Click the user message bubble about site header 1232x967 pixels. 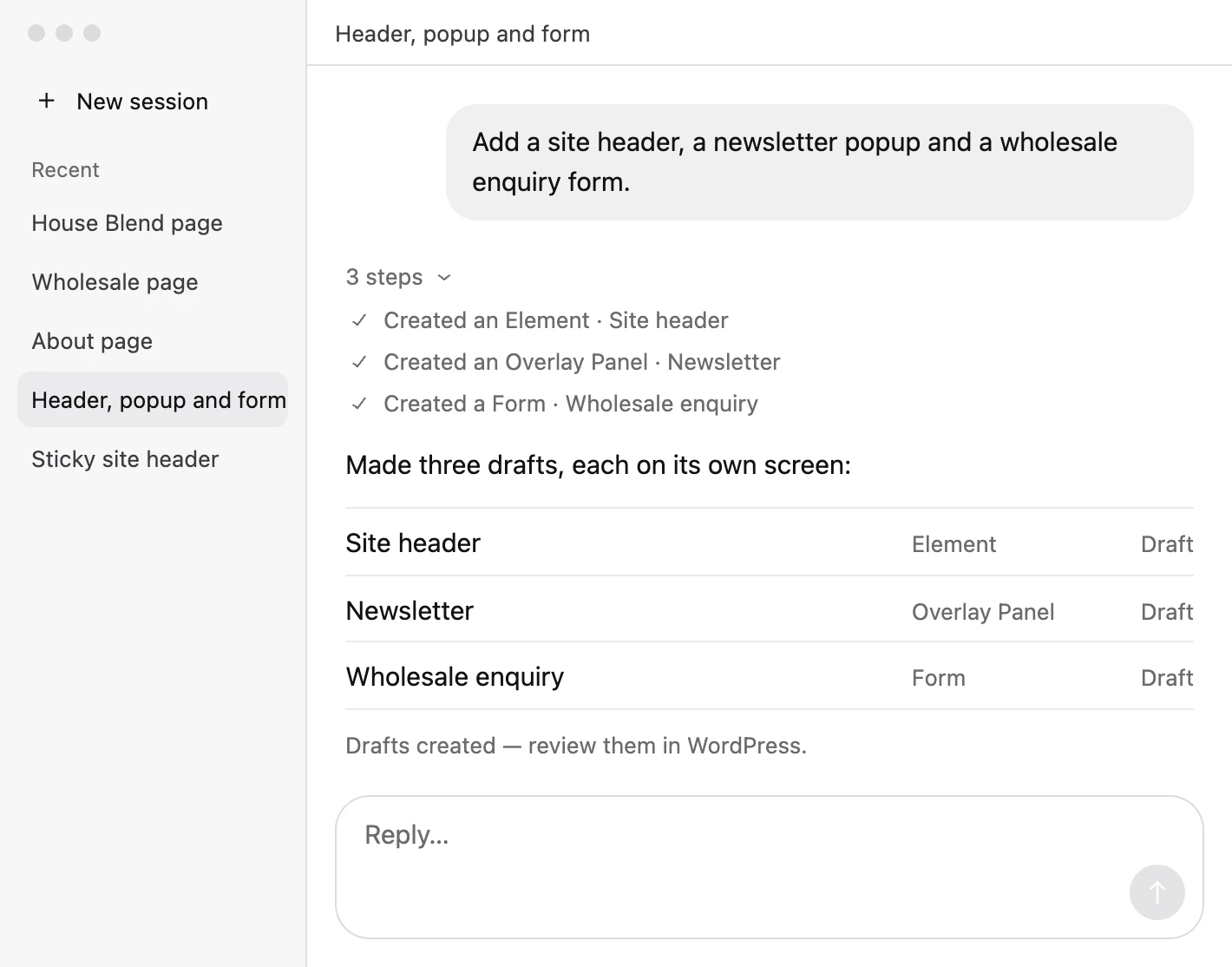coord(819,162)
